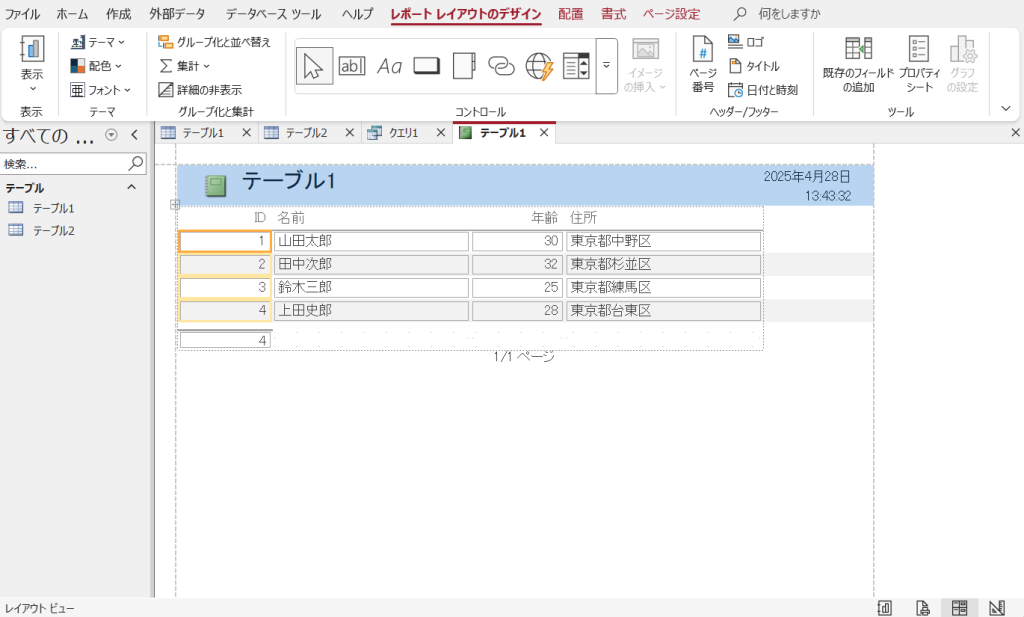
Task: Insert a タイトル into the header
Action: pos(754,66)
